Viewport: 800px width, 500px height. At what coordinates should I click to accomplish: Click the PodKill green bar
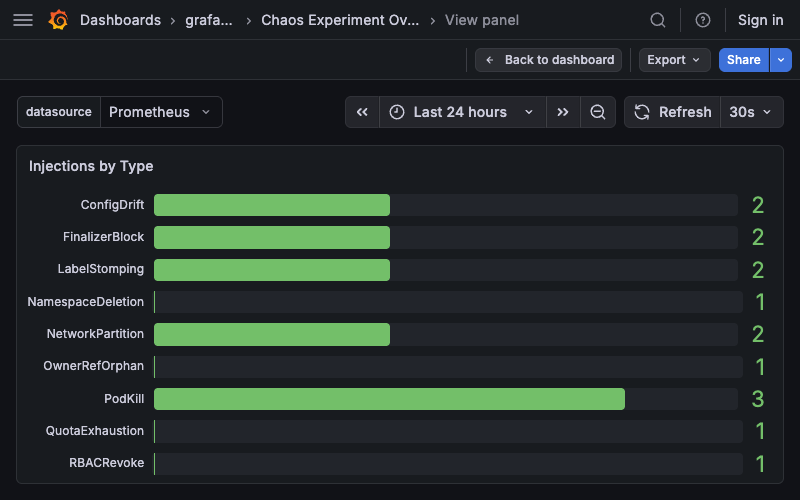[389, 399]
